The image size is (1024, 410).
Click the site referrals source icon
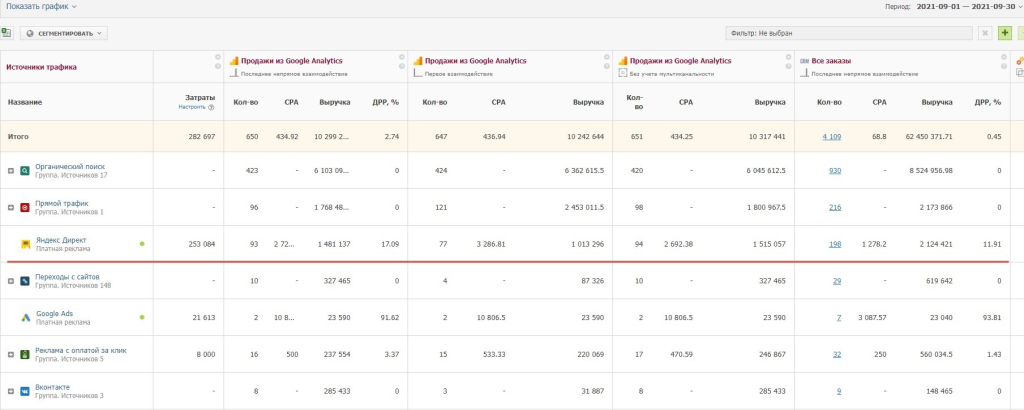(x=25, y=281)
